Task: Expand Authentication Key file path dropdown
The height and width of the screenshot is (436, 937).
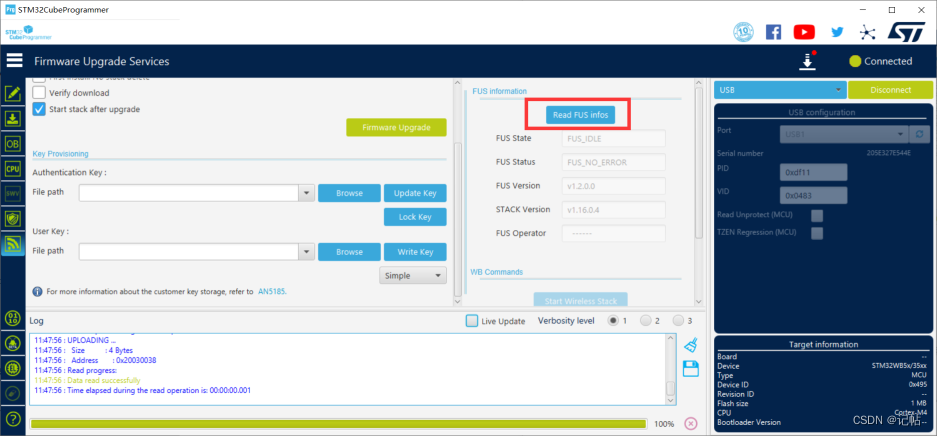Action: [307, 193]
